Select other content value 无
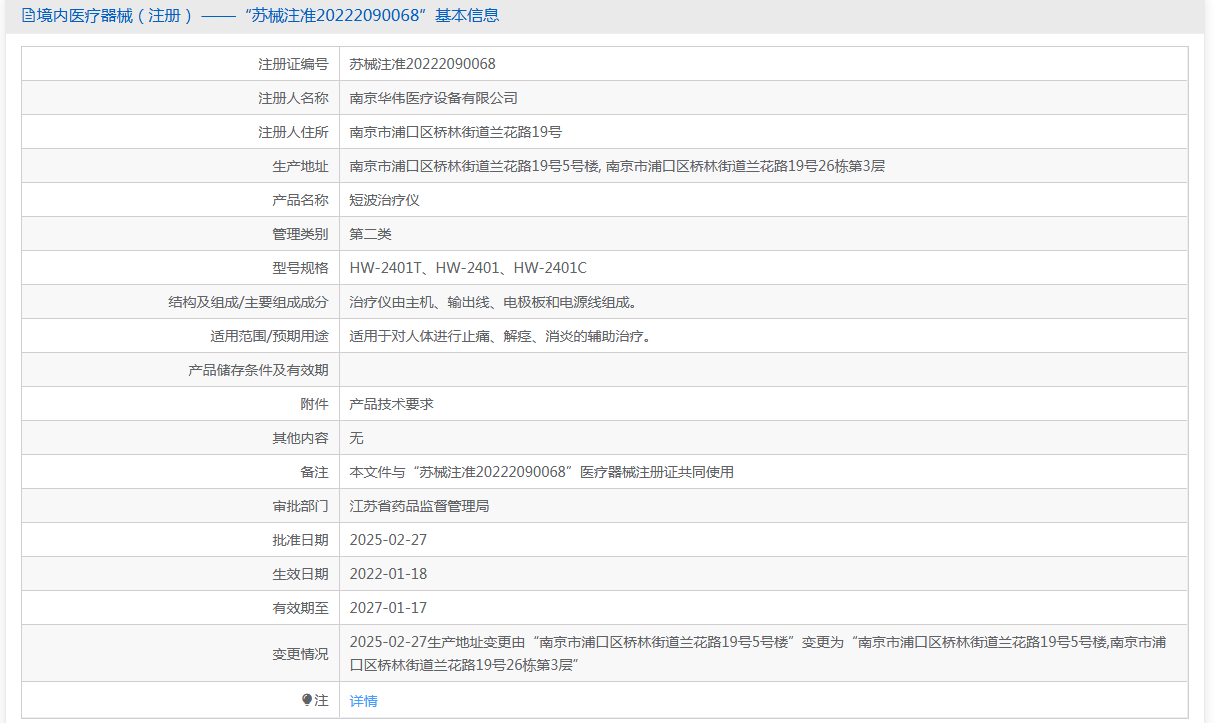The height and width of the screenshot is (723, 1228). [x=357, y=438]
